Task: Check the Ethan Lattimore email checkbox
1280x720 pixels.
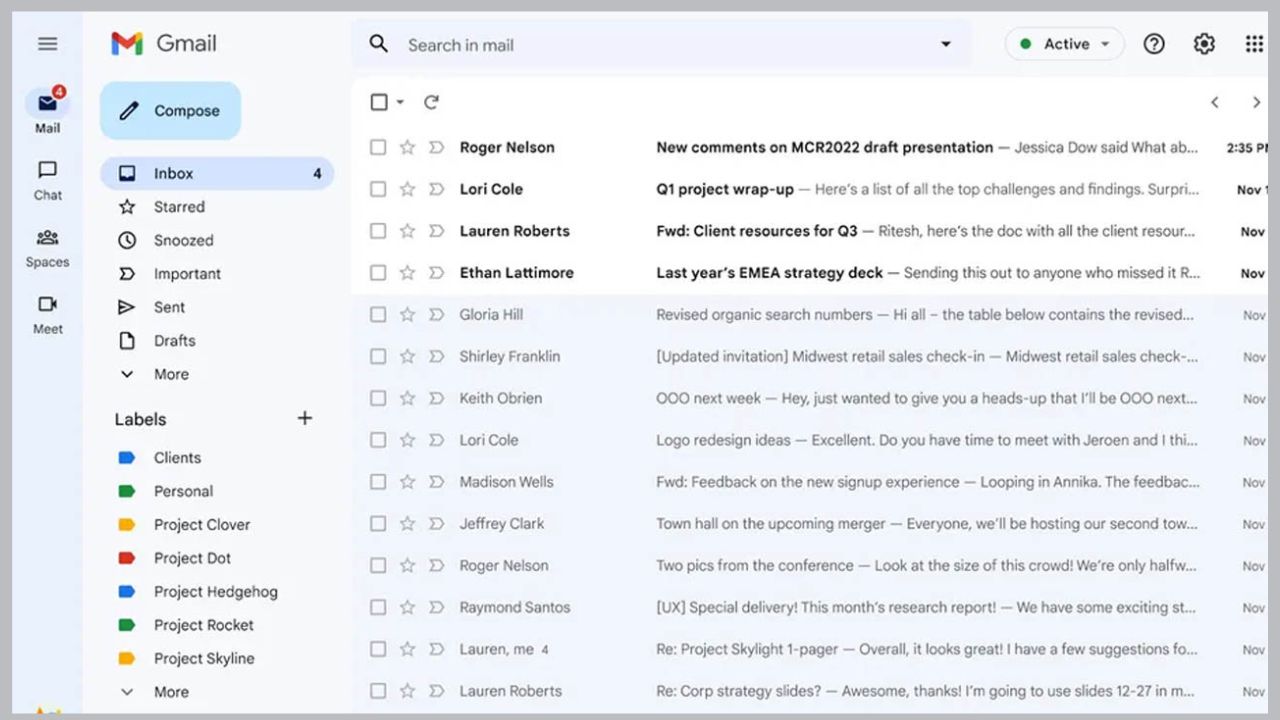Action: point(378,273)
